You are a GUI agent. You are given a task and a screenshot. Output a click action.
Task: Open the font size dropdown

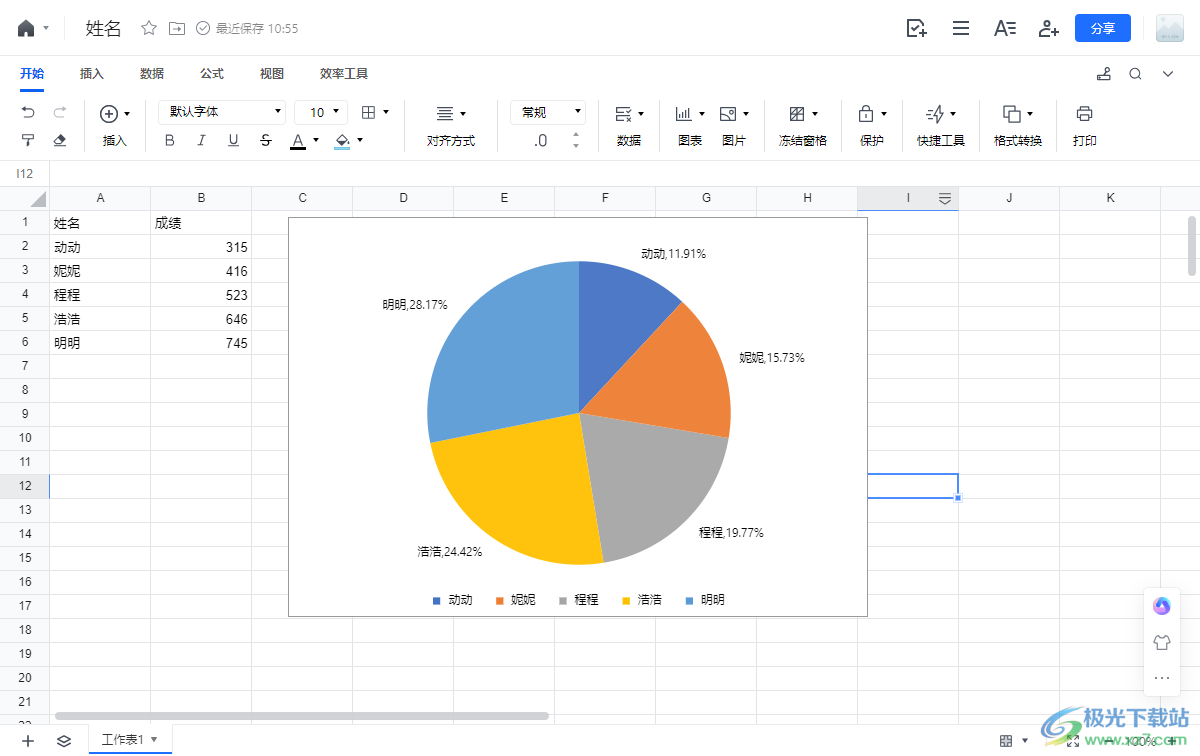pos(322,112)
